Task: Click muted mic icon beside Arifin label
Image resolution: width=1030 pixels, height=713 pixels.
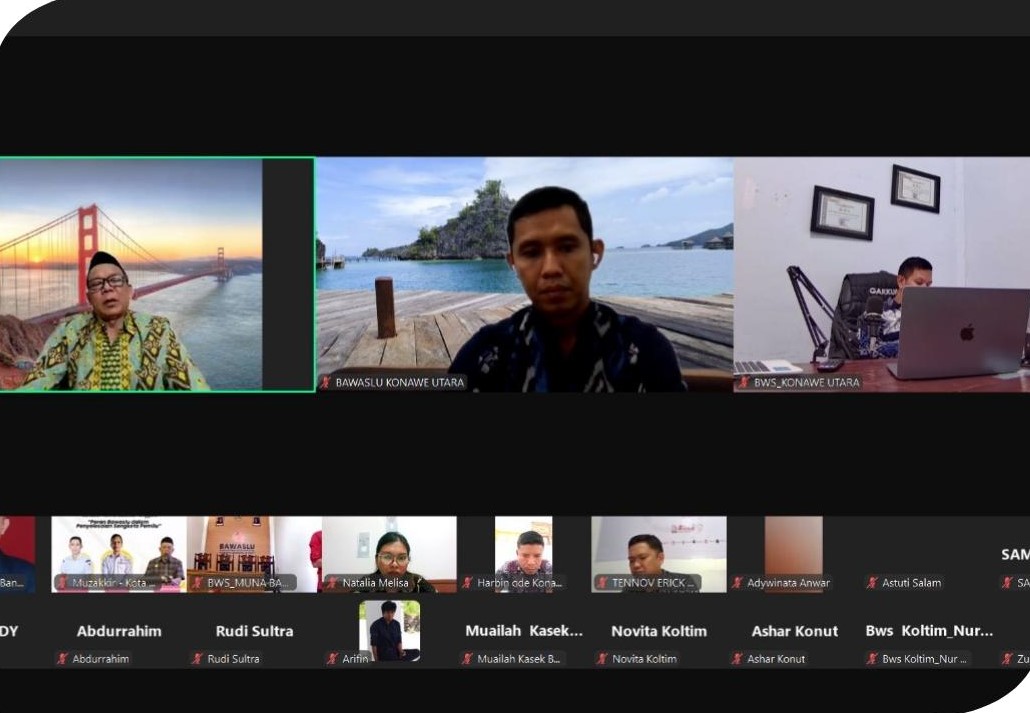Action: pyautogui.click(x=332, y=659)
